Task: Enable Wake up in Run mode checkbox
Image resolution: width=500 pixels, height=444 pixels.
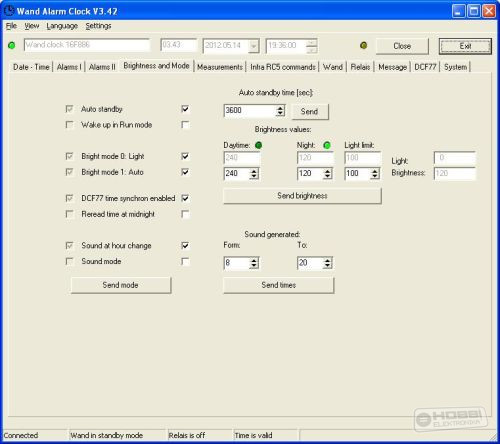Action: point(185,125)
